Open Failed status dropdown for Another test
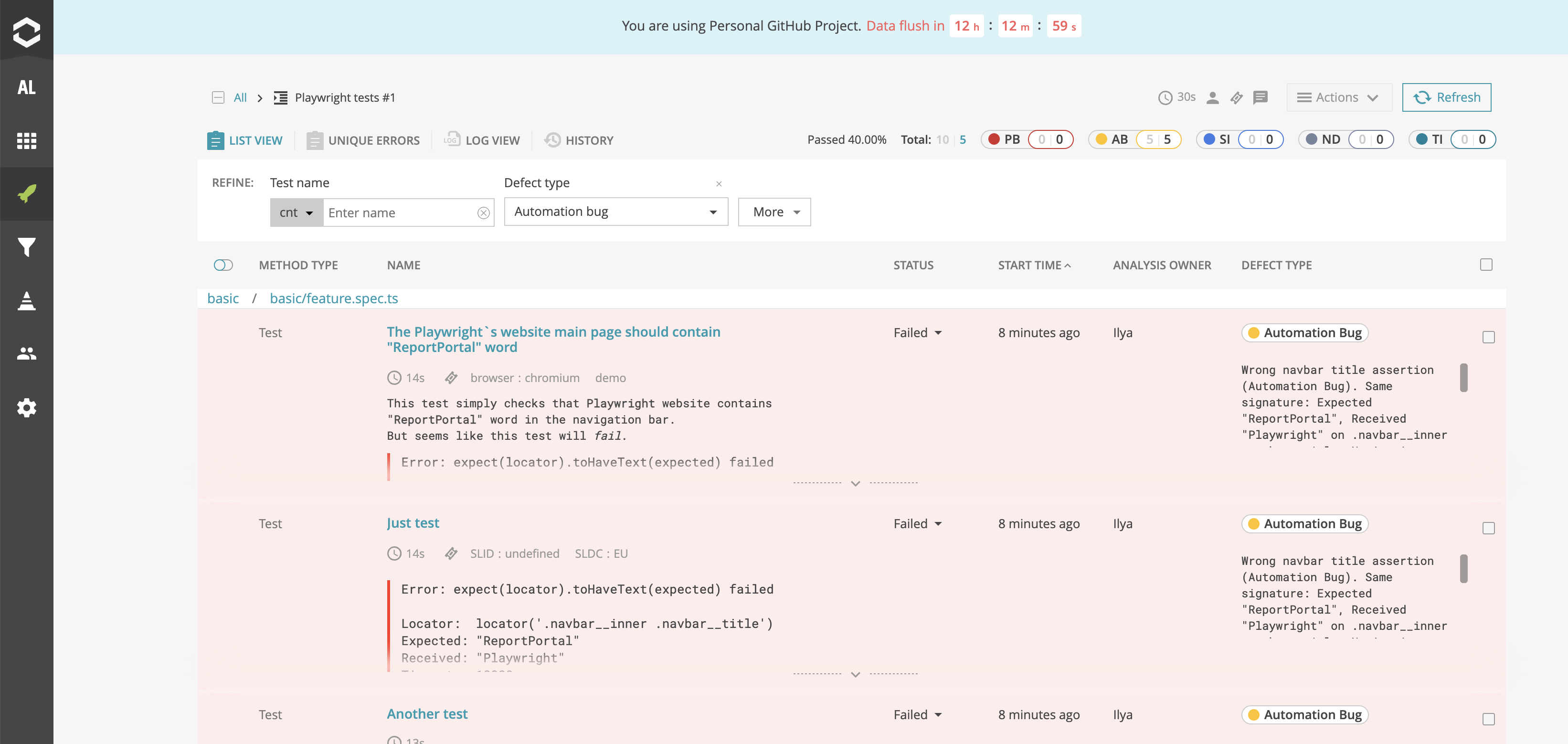The image size is (1568, 744). 917,715
